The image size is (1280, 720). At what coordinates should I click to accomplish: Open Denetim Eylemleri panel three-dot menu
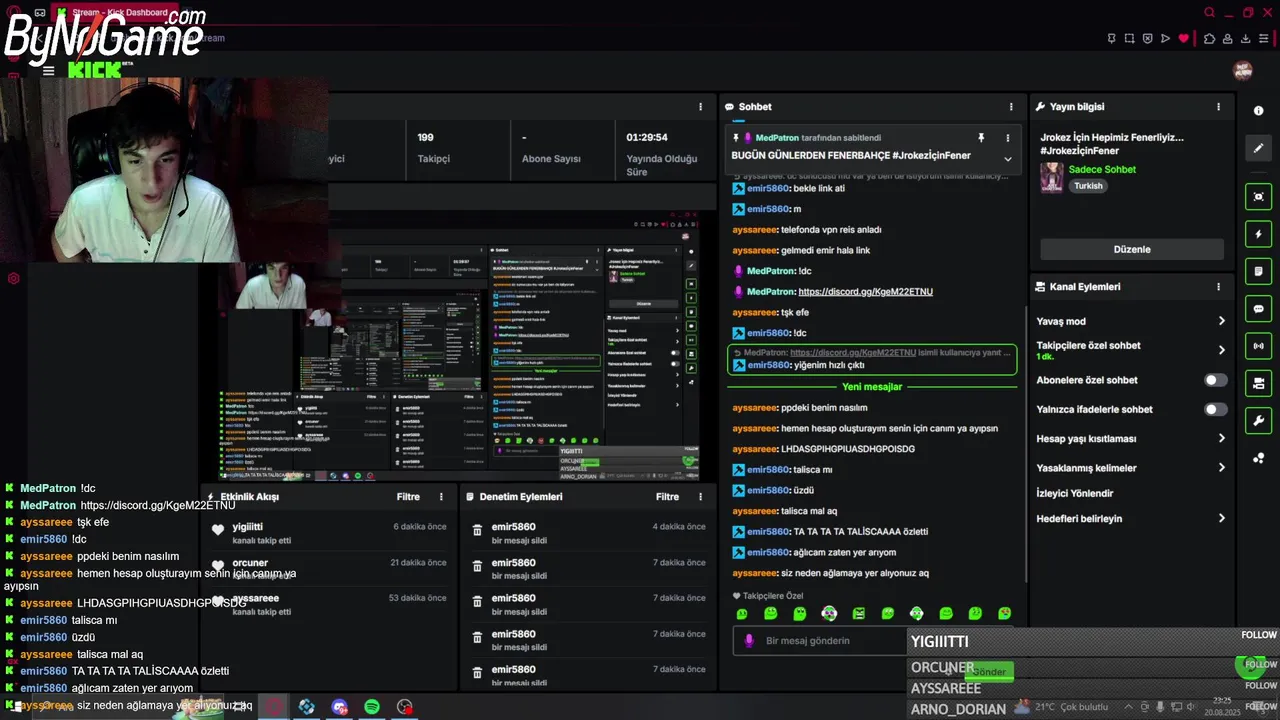pos(700,496)
